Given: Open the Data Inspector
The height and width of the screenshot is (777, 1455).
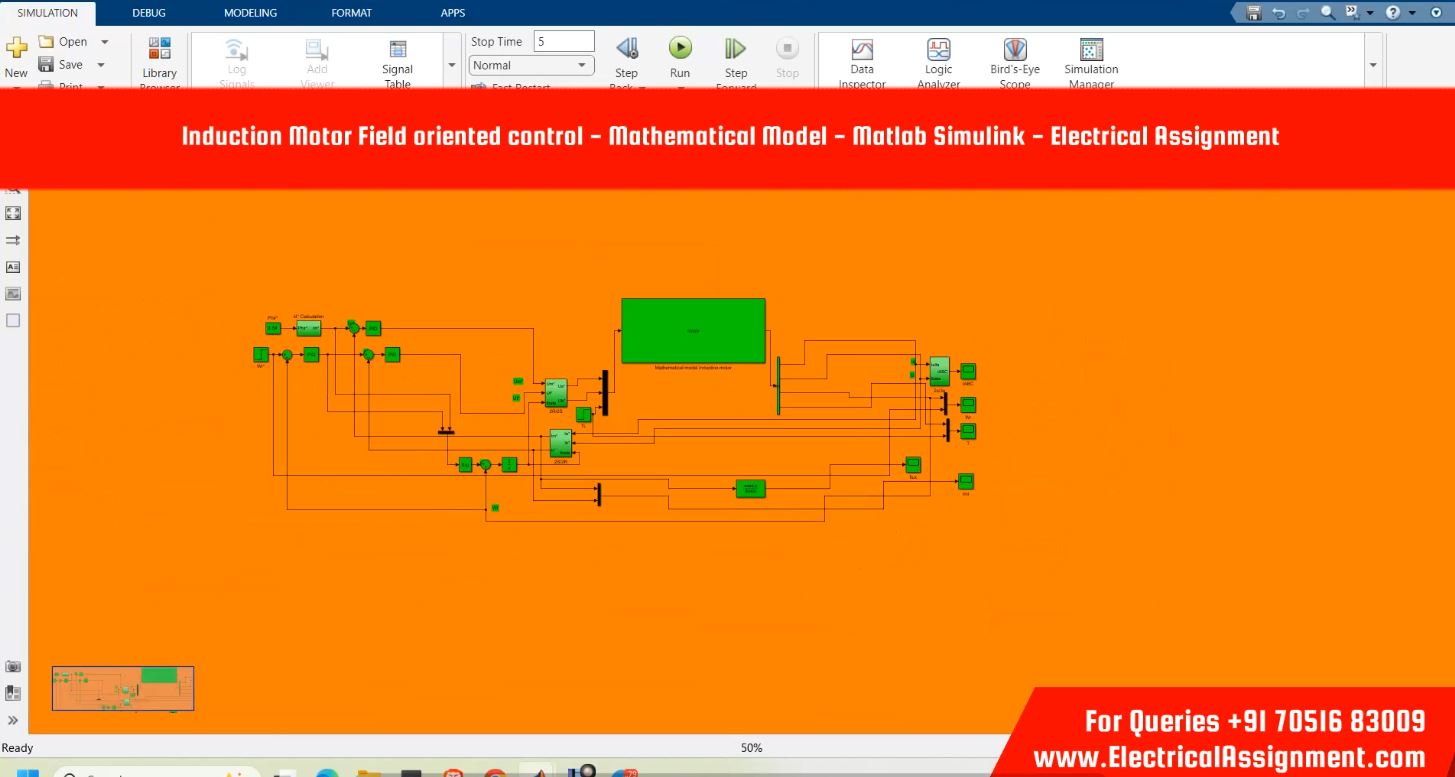Looking at the screenshot, I should [862, 63].
